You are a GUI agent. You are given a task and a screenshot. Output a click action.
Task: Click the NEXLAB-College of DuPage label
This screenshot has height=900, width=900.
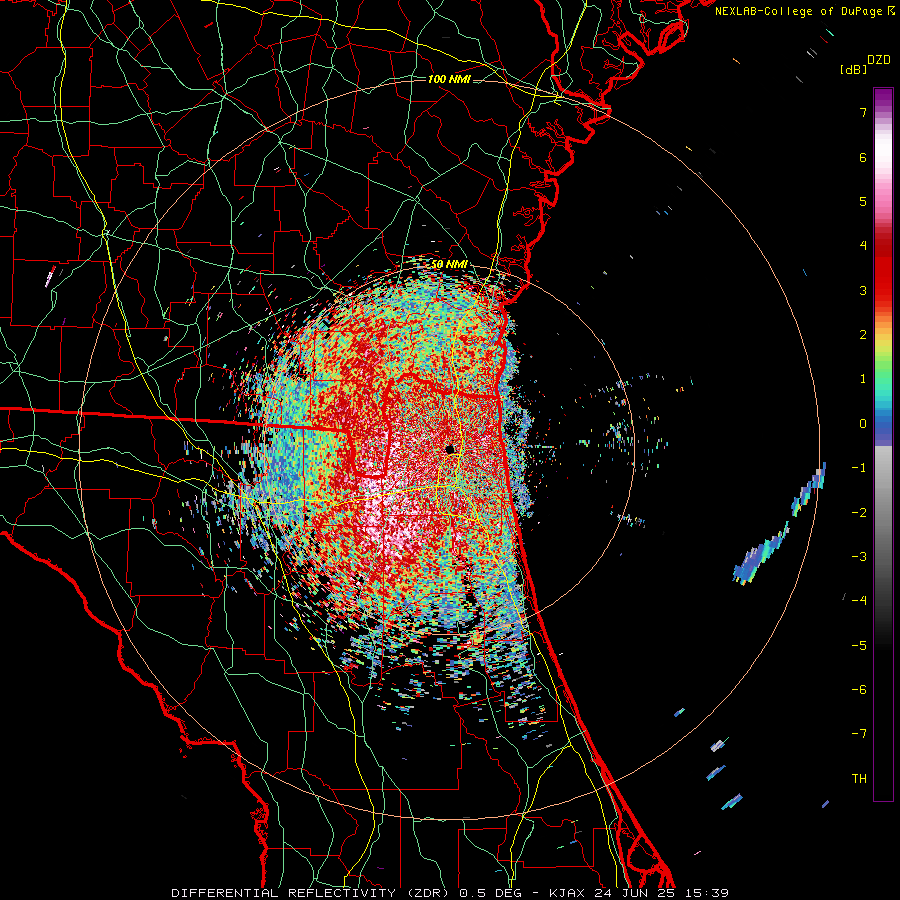(x=804, y=11)
